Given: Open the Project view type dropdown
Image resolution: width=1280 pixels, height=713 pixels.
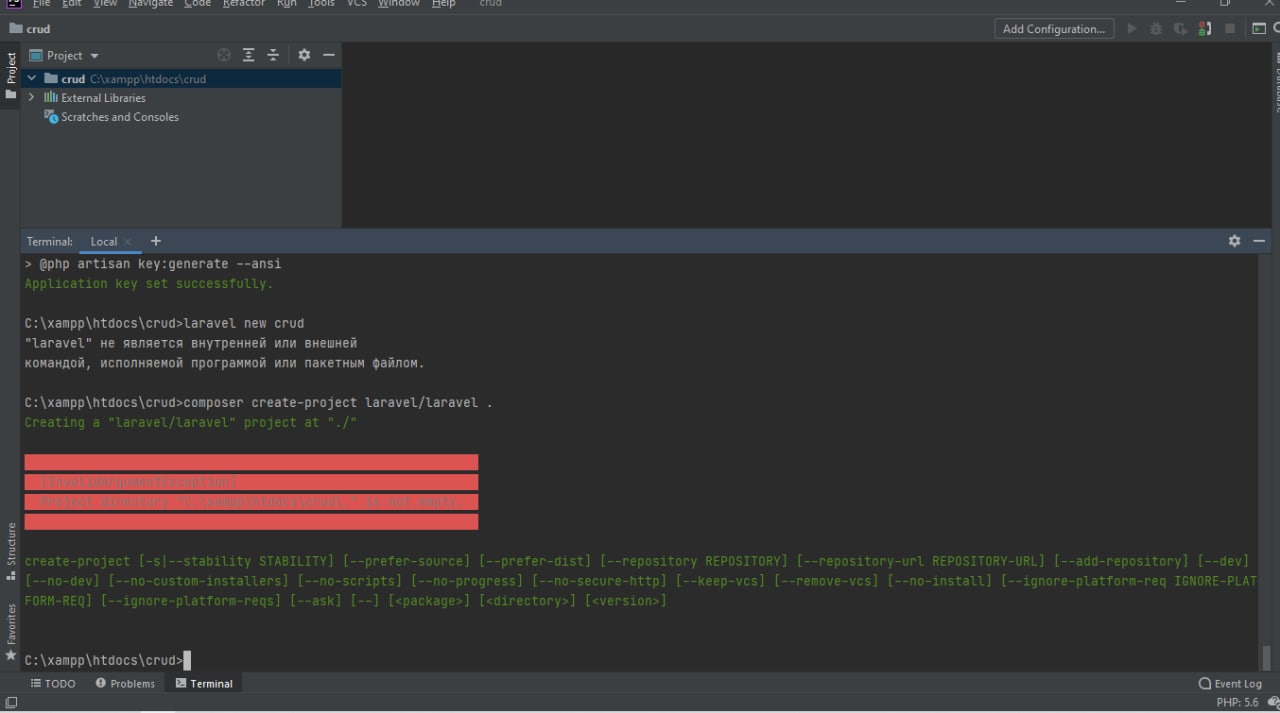Looking at the screenshot, I should 65,55.
